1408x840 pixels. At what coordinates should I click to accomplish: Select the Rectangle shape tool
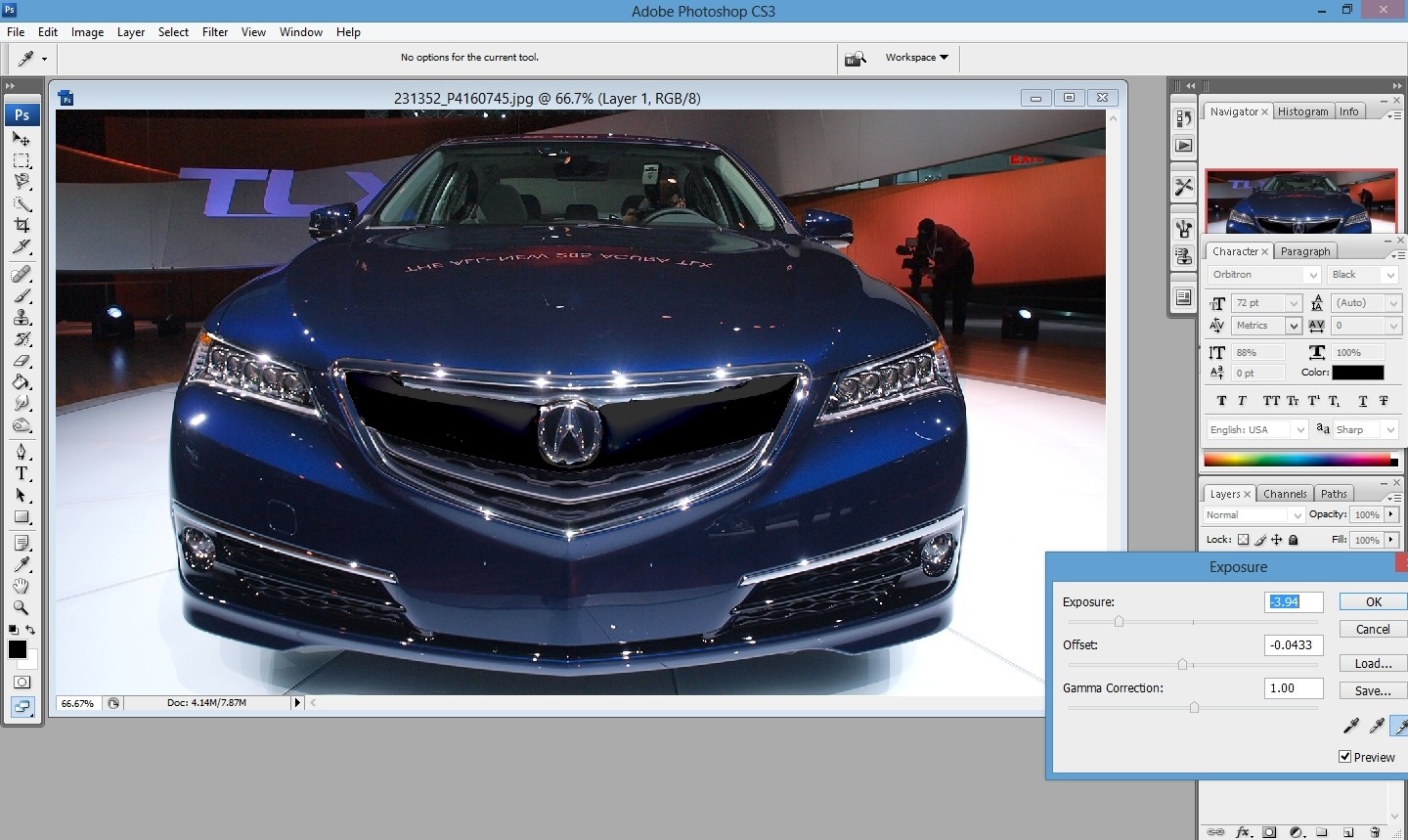22,516
